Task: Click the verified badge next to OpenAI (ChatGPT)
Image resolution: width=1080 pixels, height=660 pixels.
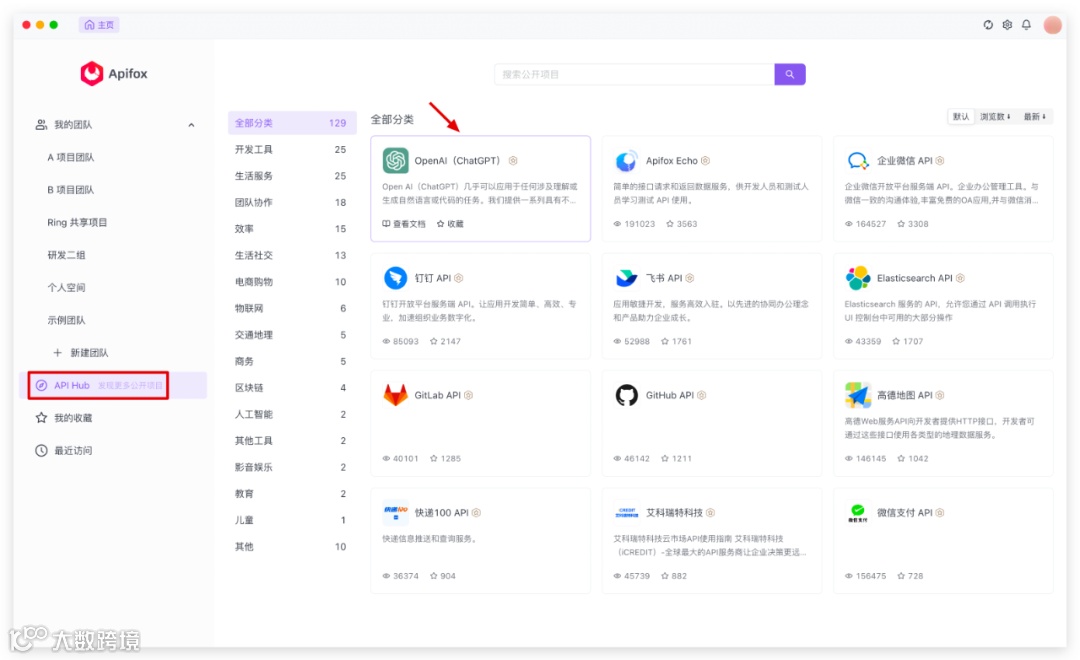Action: click(x=513, y=161)
